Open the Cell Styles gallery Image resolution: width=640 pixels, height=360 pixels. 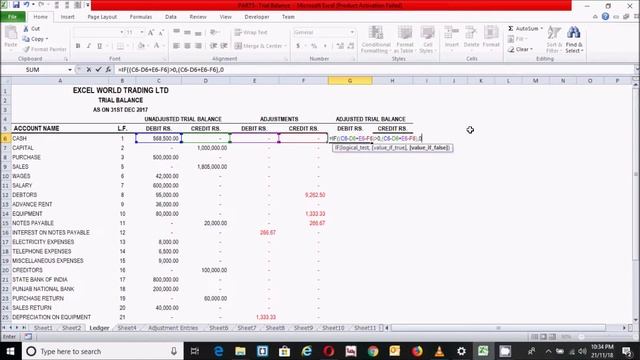coord(427,39)
